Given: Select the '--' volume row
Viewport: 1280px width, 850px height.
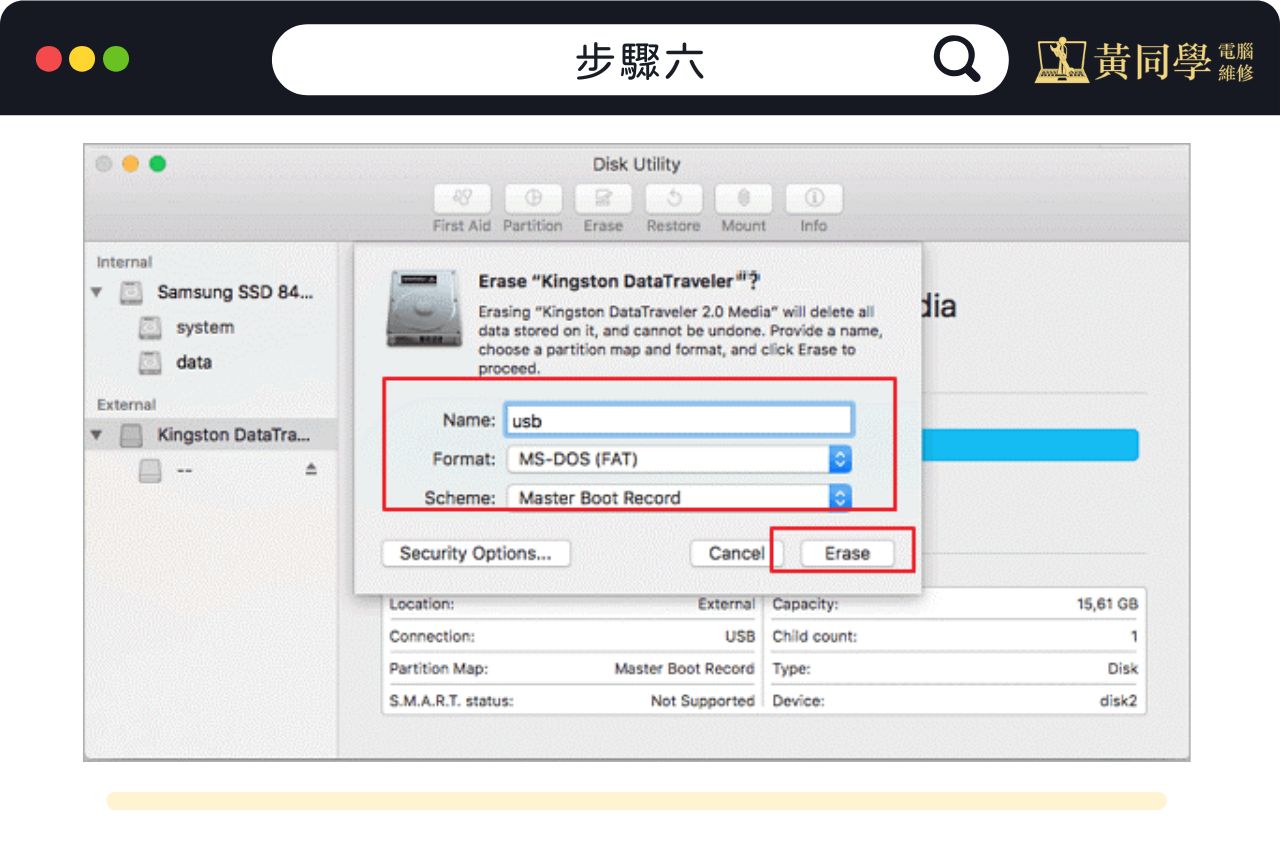Looking at the screenshot, I should pos(211,470).
